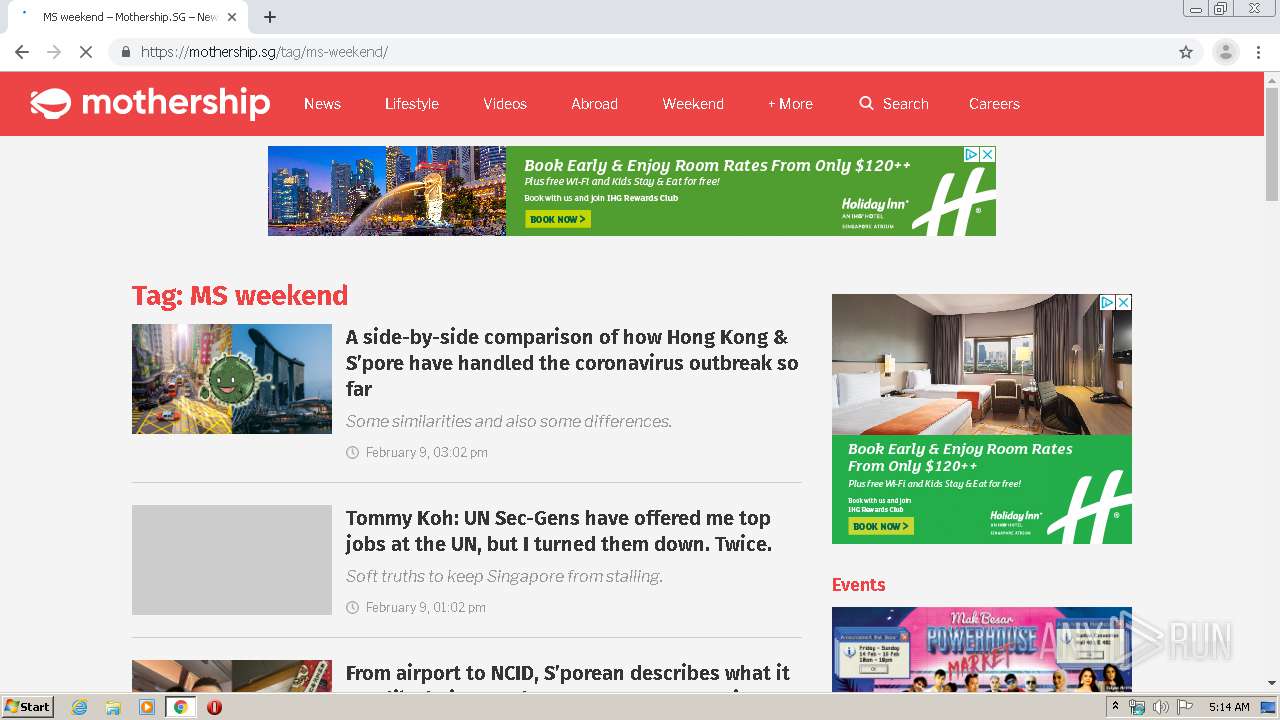Open the News menu item

tap(322, 104)
